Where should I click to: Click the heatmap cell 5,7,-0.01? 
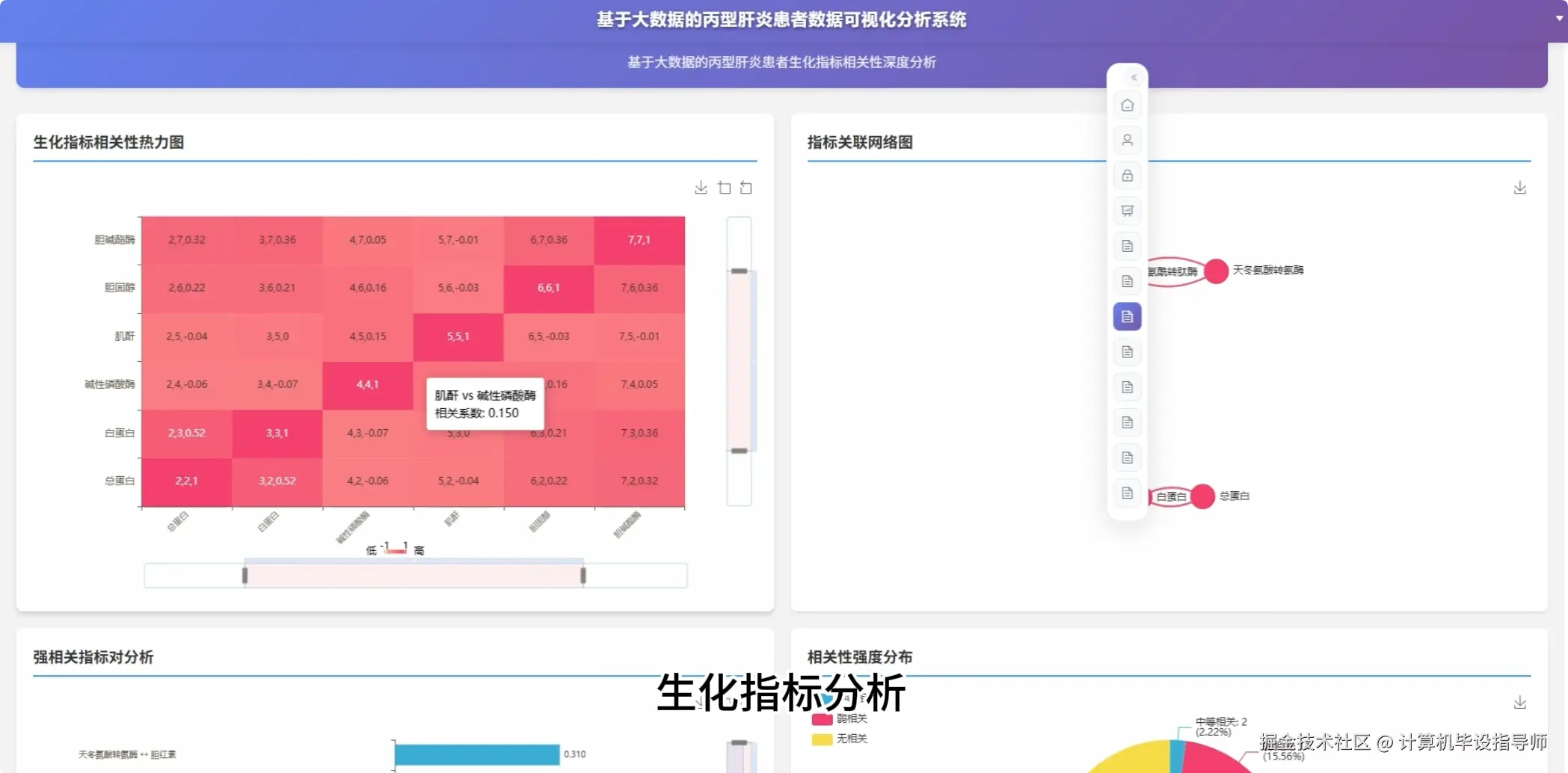458,240
